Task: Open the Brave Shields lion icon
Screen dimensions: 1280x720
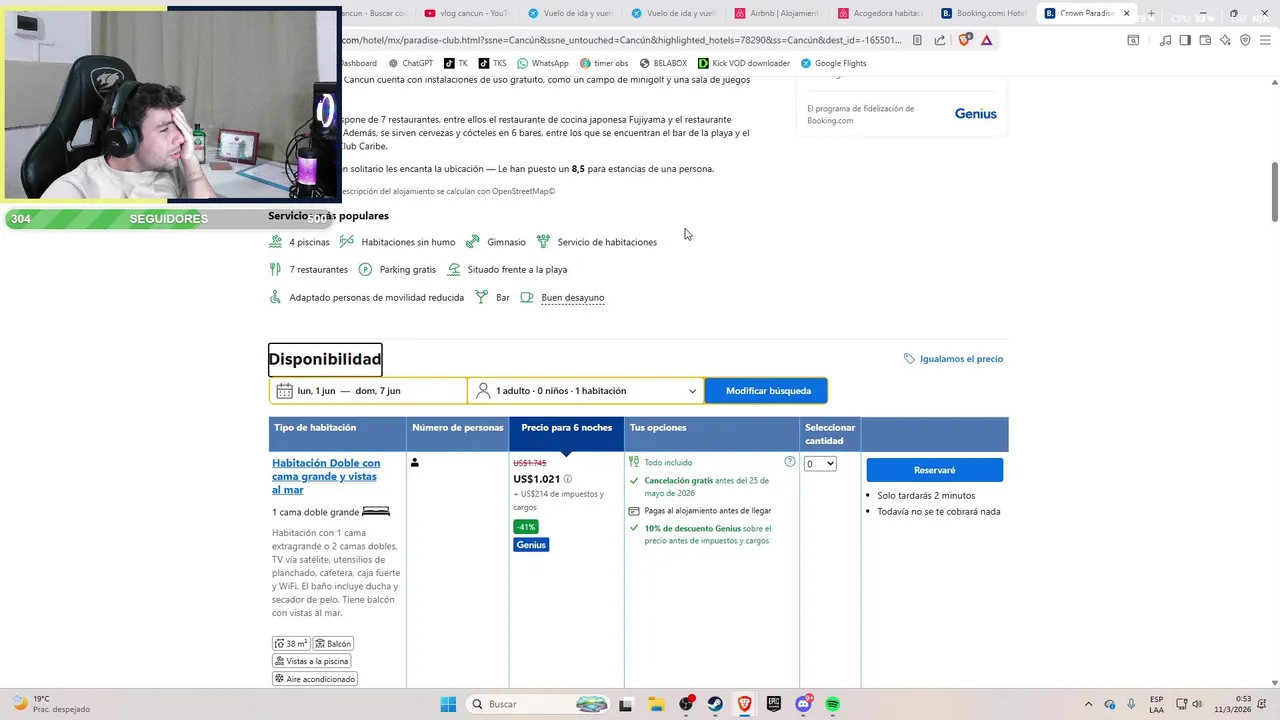Action: click(964, 40)
